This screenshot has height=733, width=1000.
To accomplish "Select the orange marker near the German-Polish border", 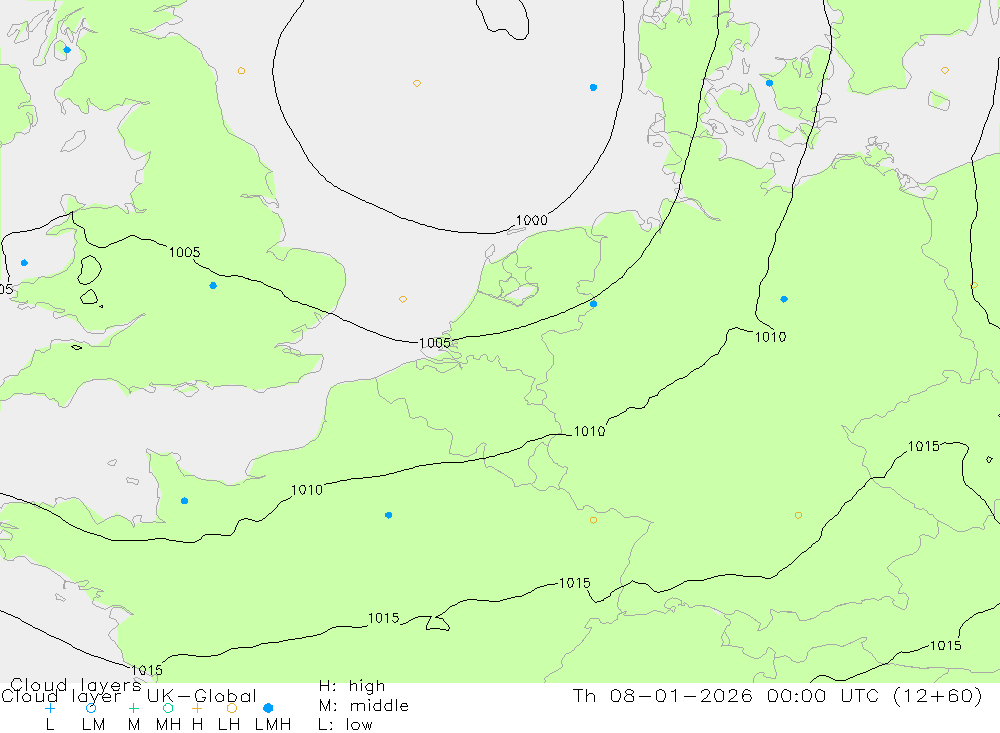I will coord(974,285).
